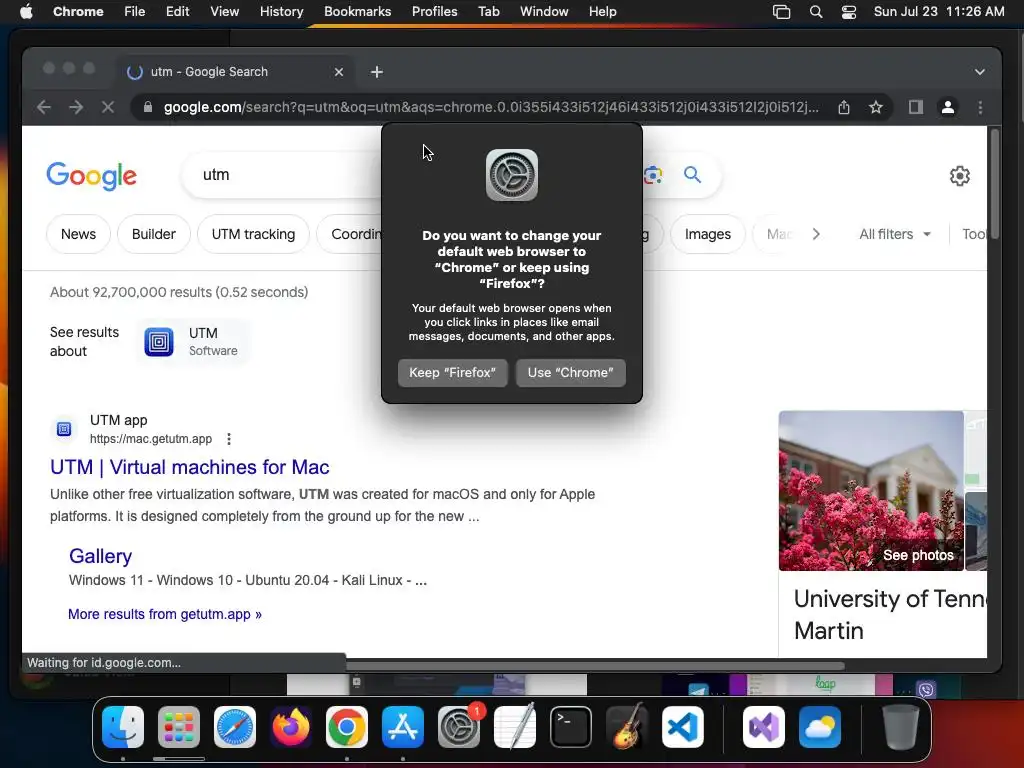Search by image with Lens icon
1024x768 pixels.
tap(653, 175)
